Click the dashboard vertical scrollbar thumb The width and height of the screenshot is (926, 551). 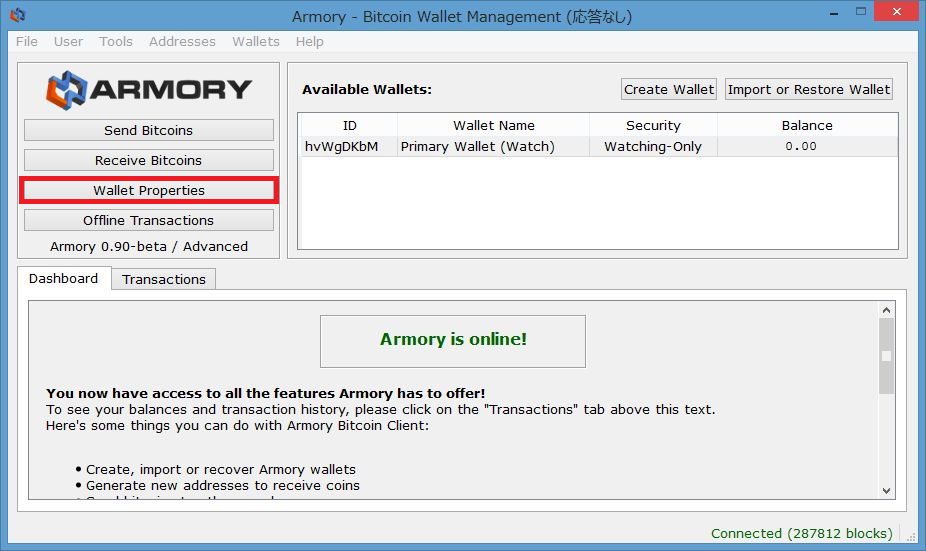click(x=886, y=356)
